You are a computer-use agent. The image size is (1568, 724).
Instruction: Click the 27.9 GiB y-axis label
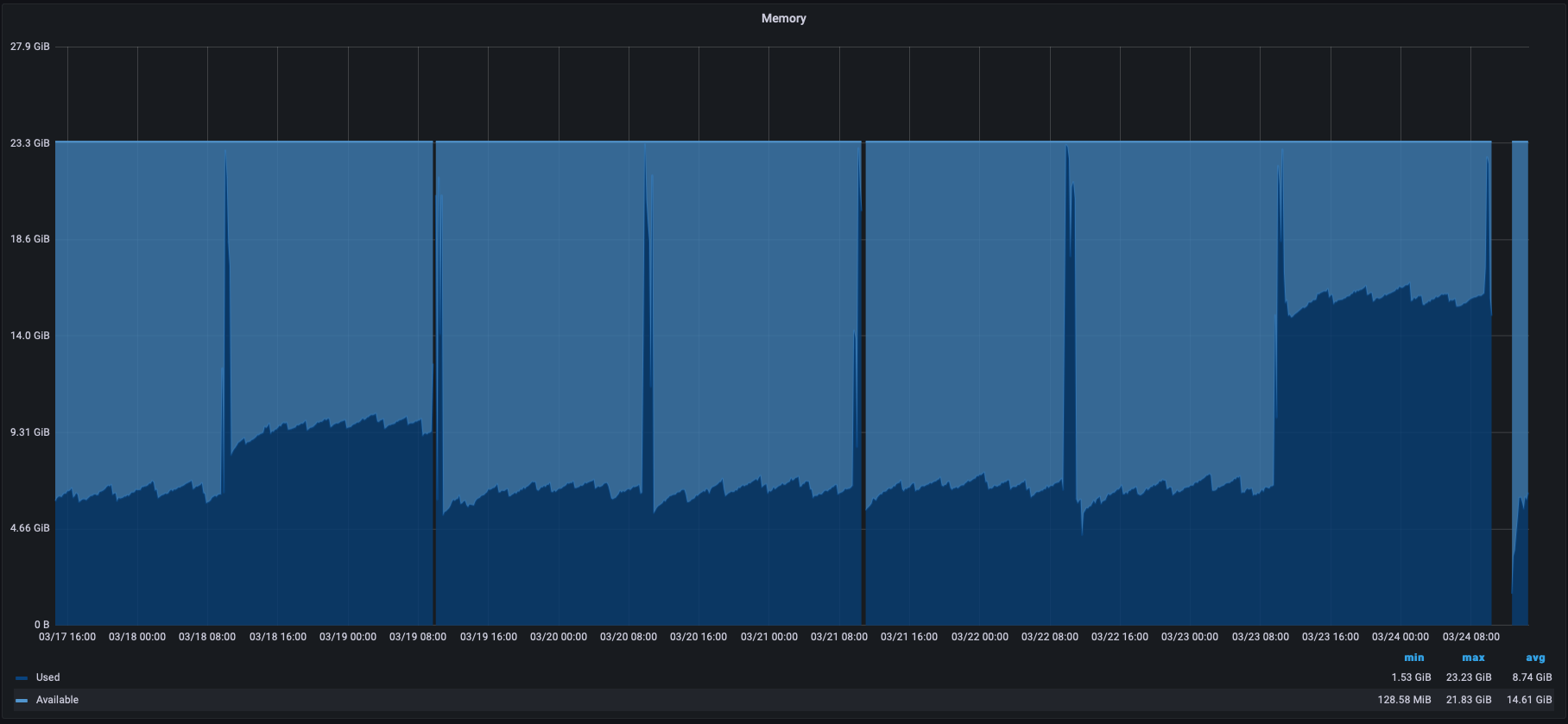coord(30,47)
